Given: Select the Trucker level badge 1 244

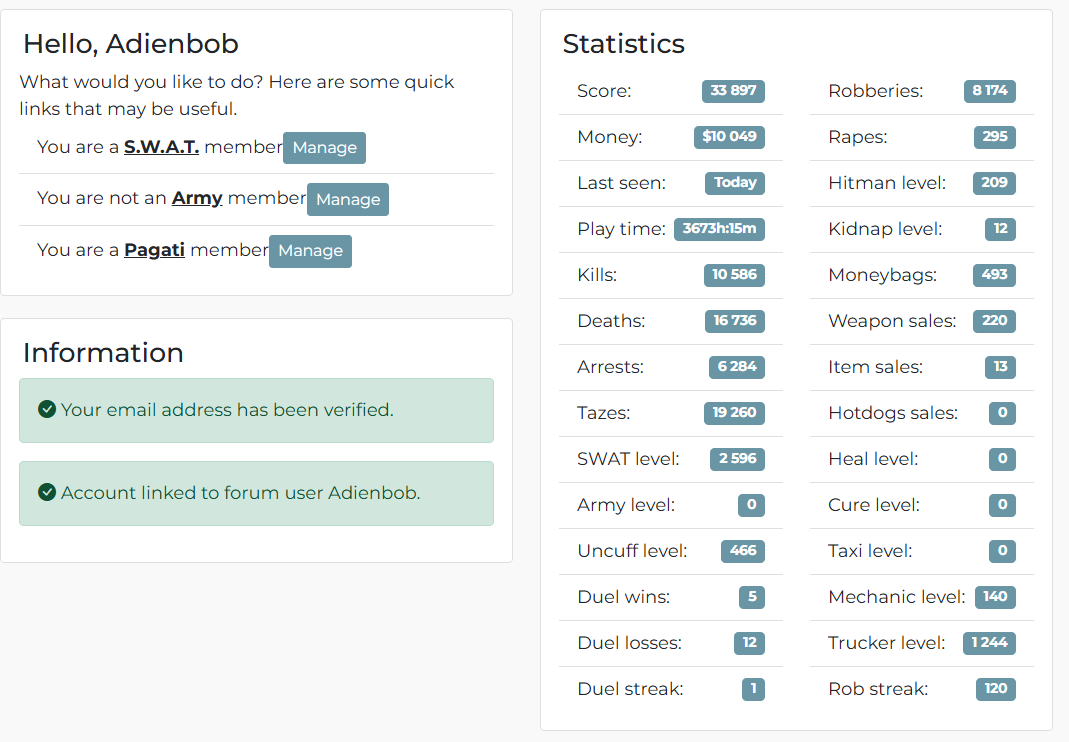Looking at the screenshot, I should click(989, 642).
